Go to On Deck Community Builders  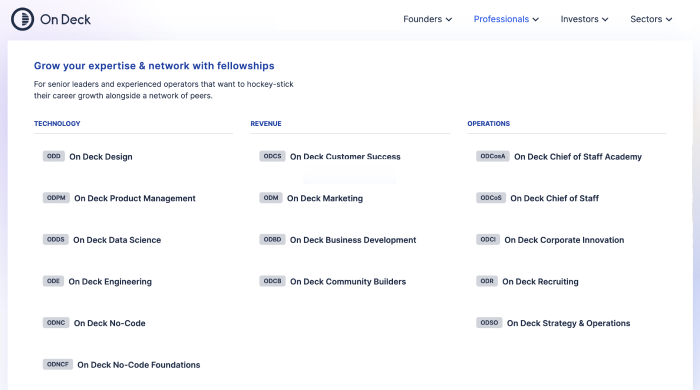[348, 282]
